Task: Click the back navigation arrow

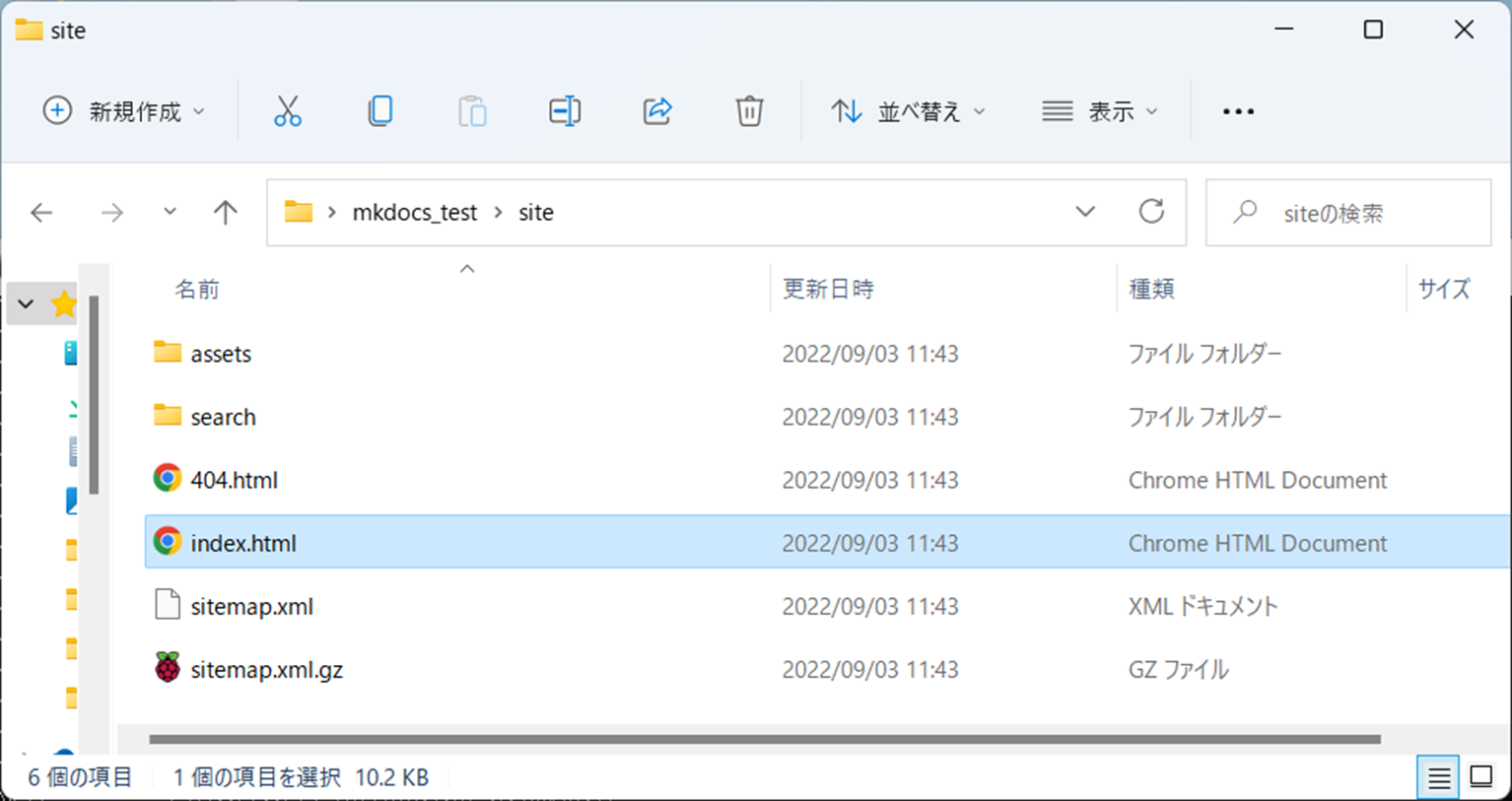Action: 40,211
